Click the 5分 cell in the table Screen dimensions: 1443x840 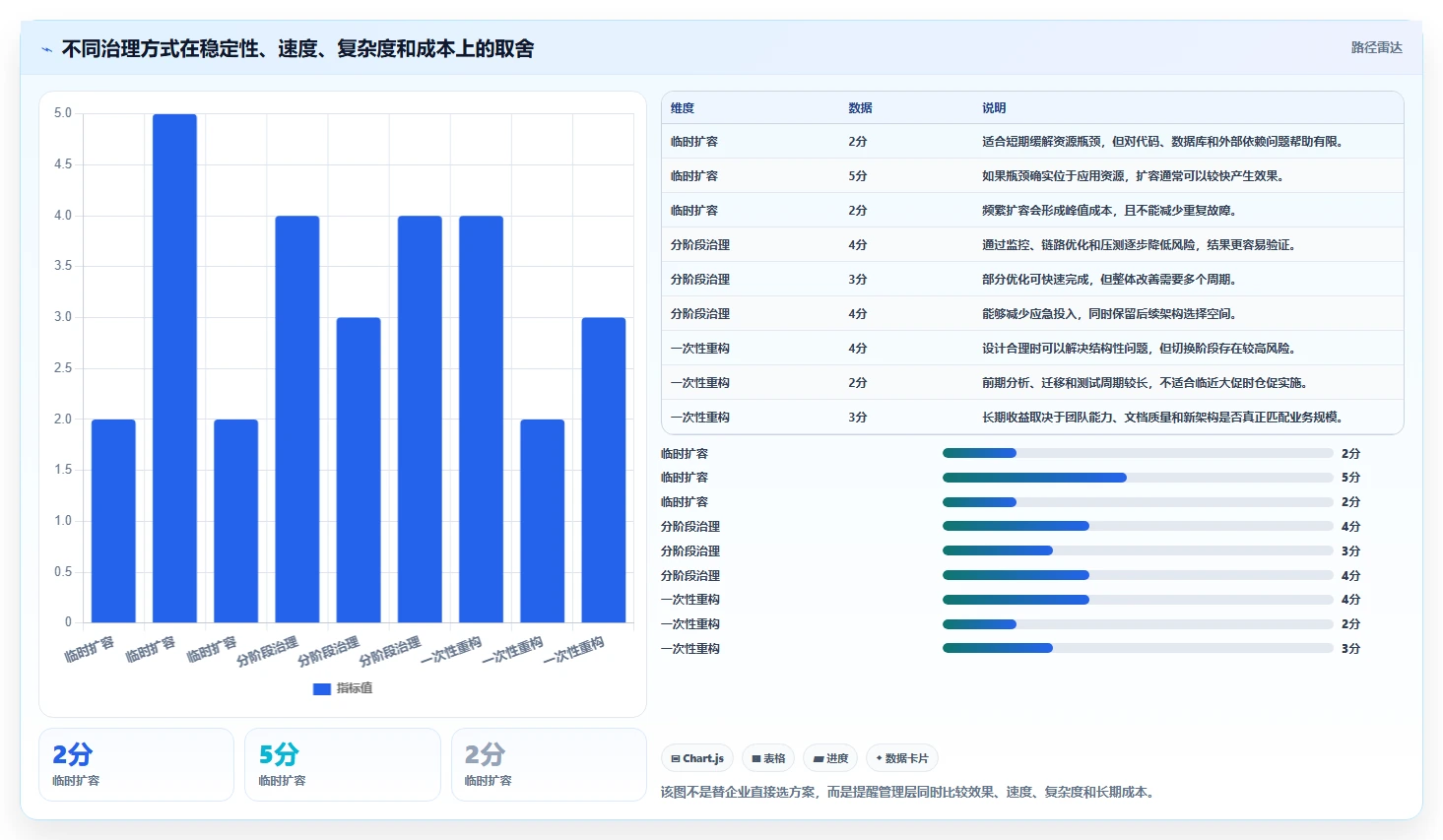857,176
